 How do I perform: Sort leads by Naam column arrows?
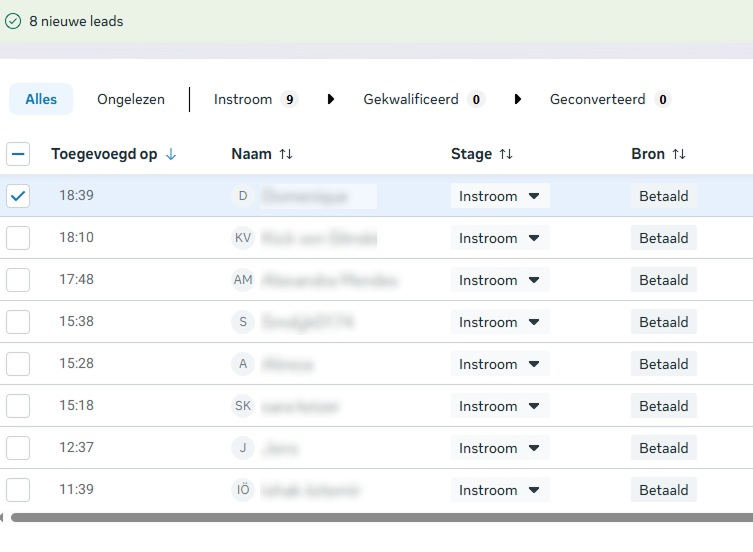(286, 154)
